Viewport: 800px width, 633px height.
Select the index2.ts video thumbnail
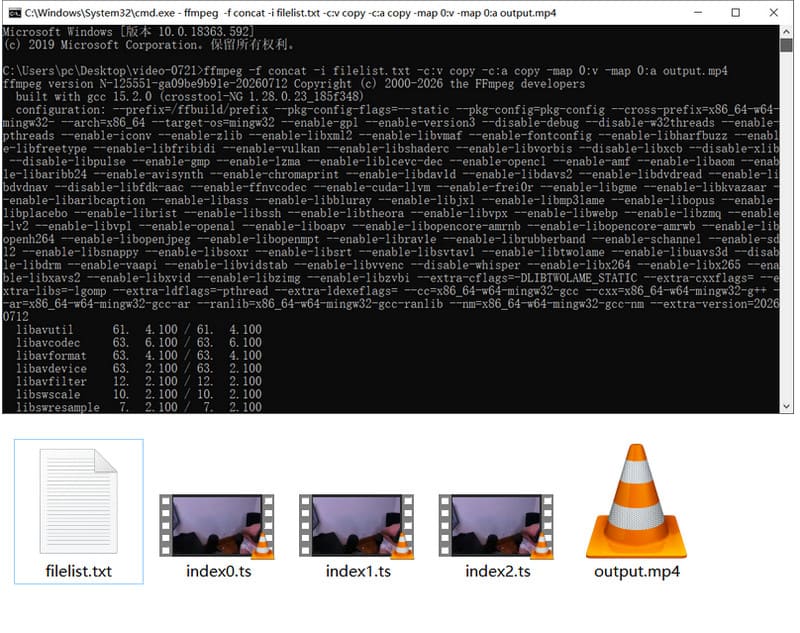click(496, 526)
